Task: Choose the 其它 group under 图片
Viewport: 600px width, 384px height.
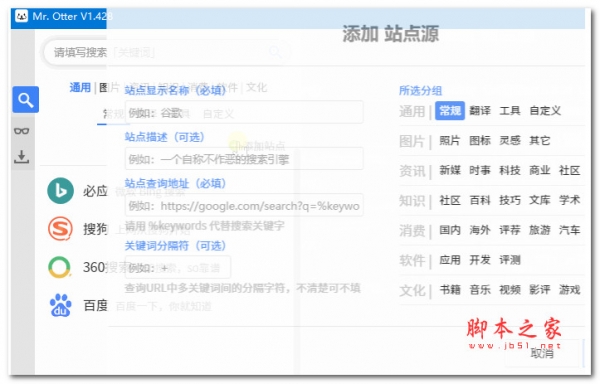Action: pyautogui.click(x=540, y=141)
